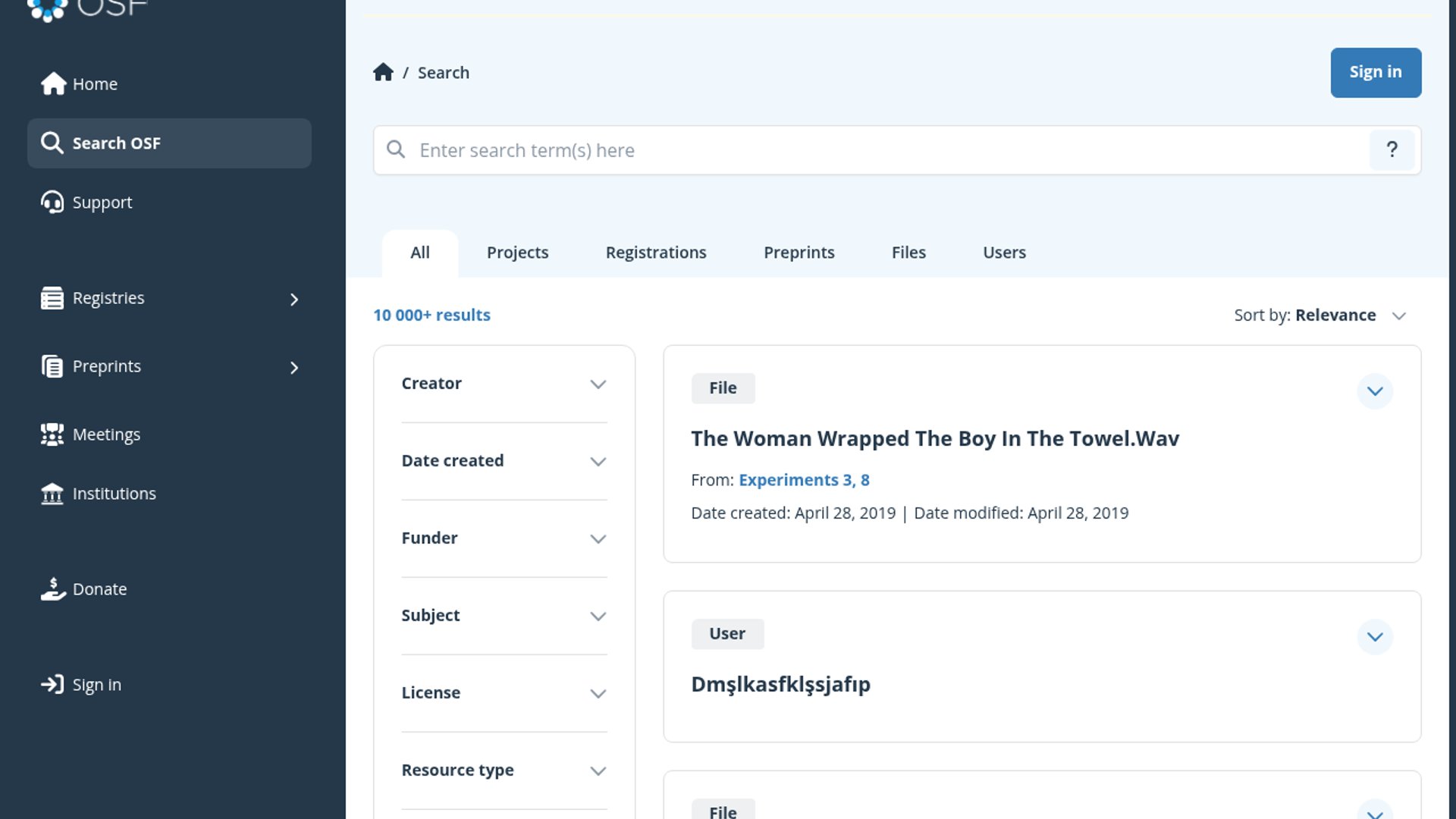Click the blue Sign in button

[x=1375, y=72]
